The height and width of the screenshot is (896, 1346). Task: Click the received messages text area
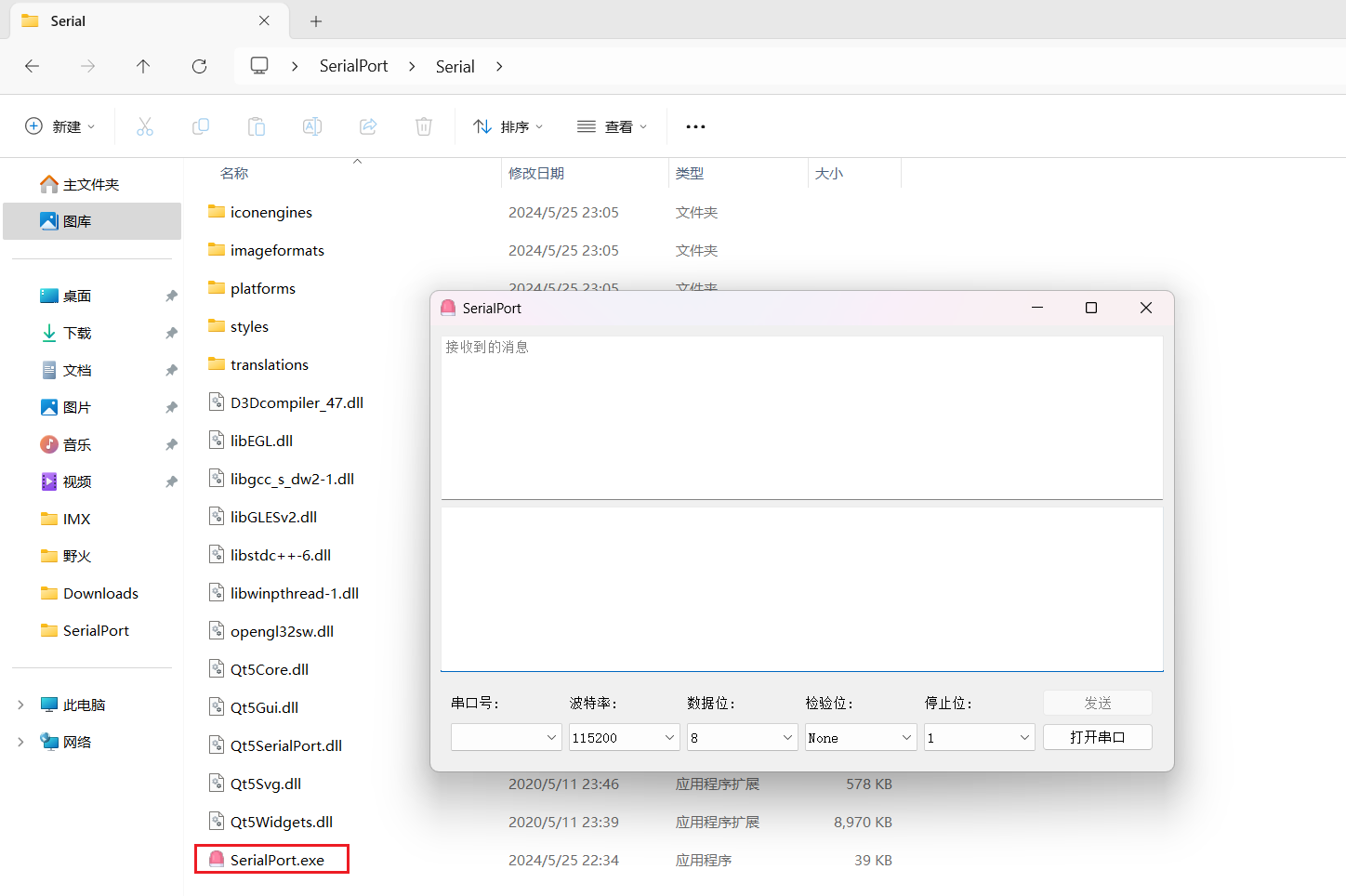pos(802,417)
